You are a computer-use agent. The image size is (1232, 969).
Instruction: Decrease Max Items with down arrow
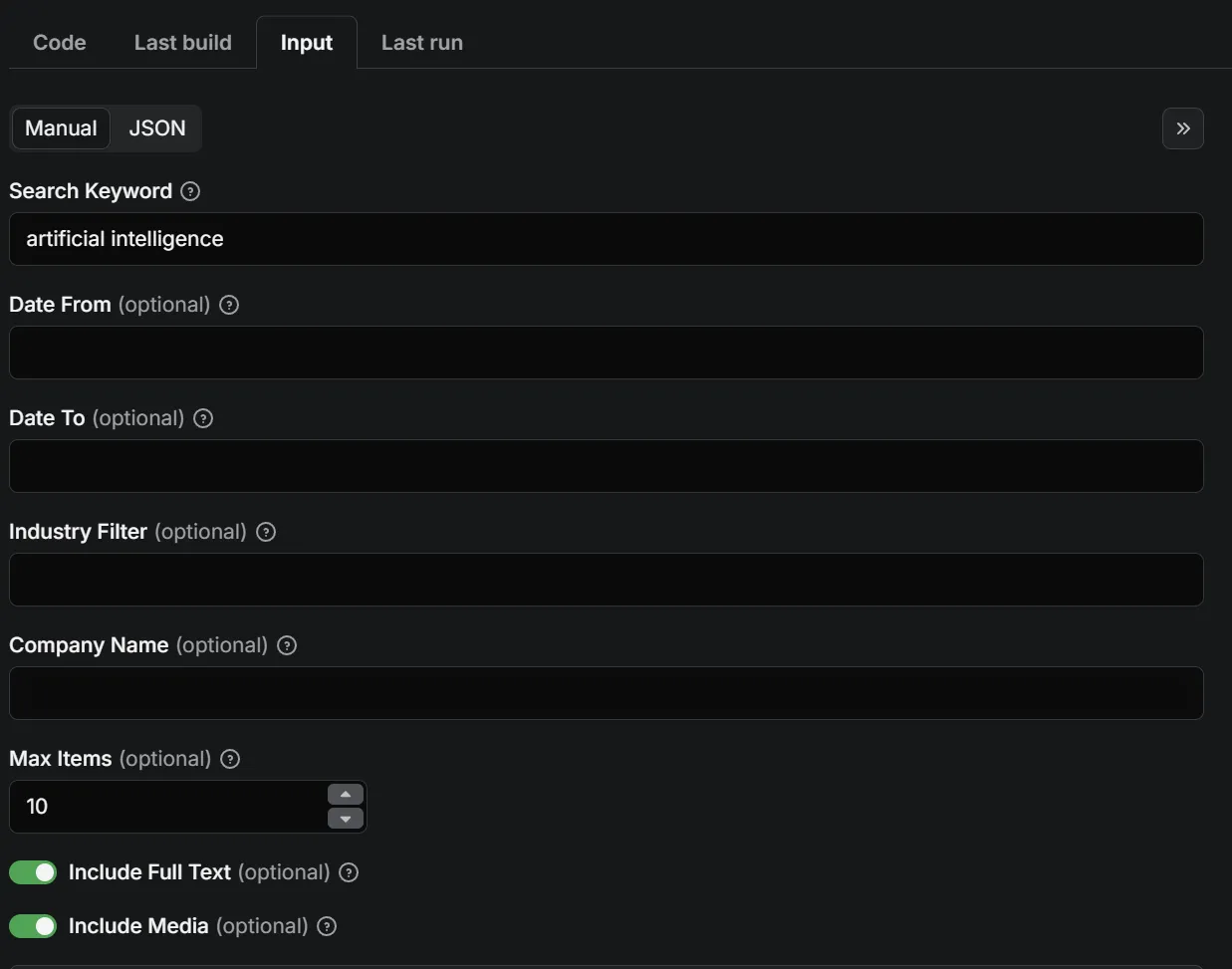(x=346, y=819)
